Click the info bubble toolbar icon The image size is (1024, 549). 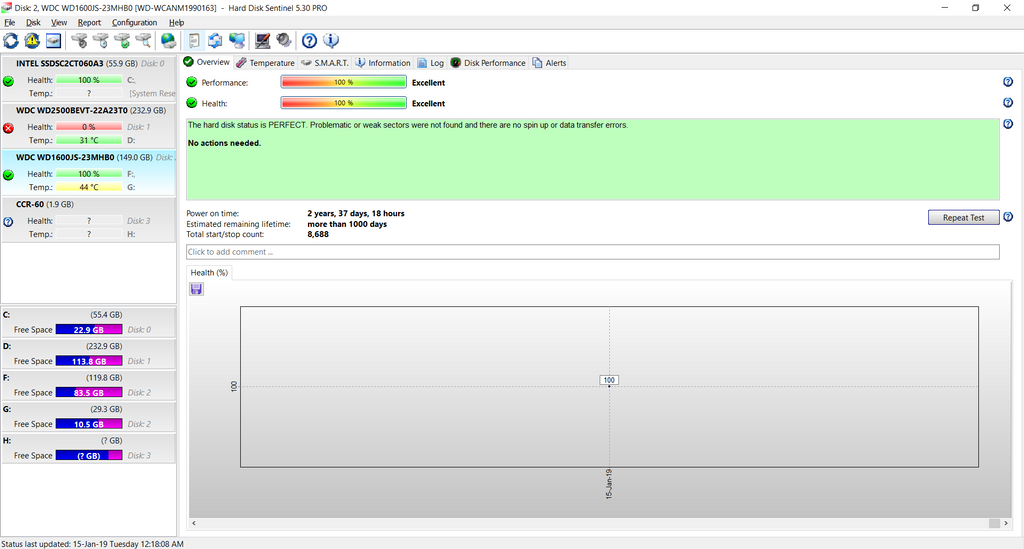[331, 40]
